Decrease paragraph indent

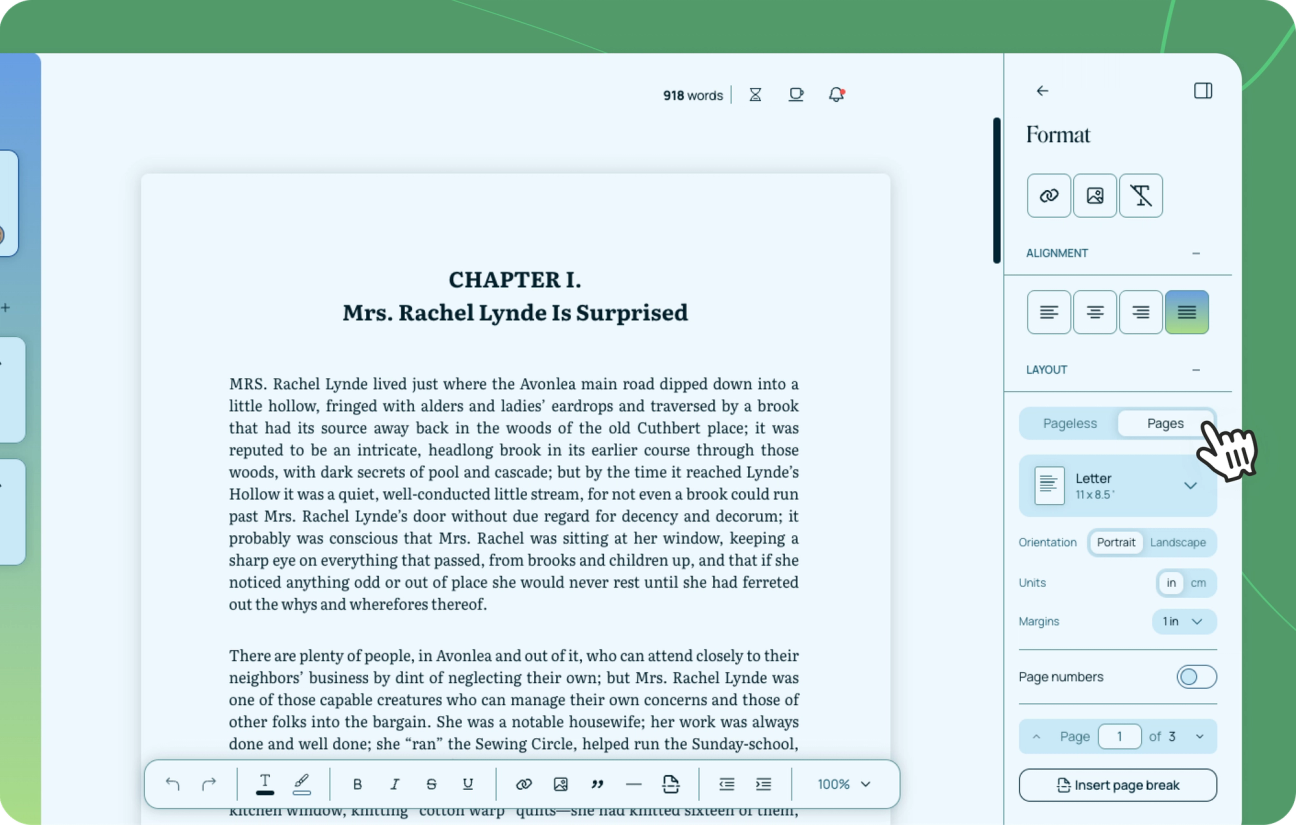tap(727, 785)
